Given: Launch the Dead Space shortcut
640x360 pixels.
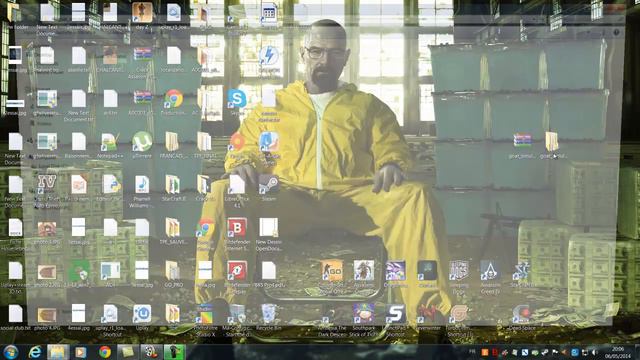Looking at the screenshot, I should [x=522, y=314].
